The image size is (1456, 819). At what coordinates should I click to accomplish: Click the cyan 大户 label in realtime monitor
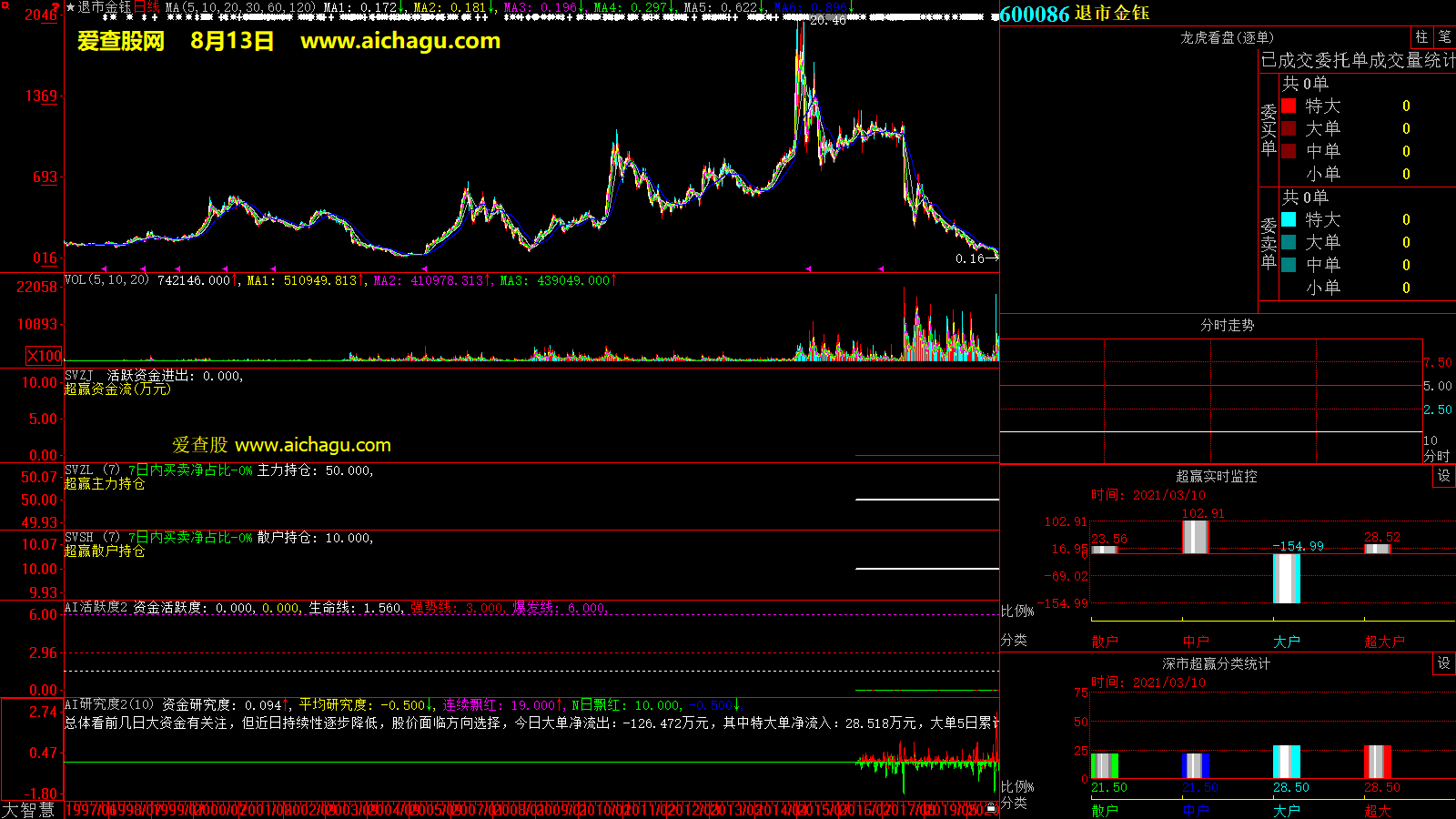(1287, 642)
